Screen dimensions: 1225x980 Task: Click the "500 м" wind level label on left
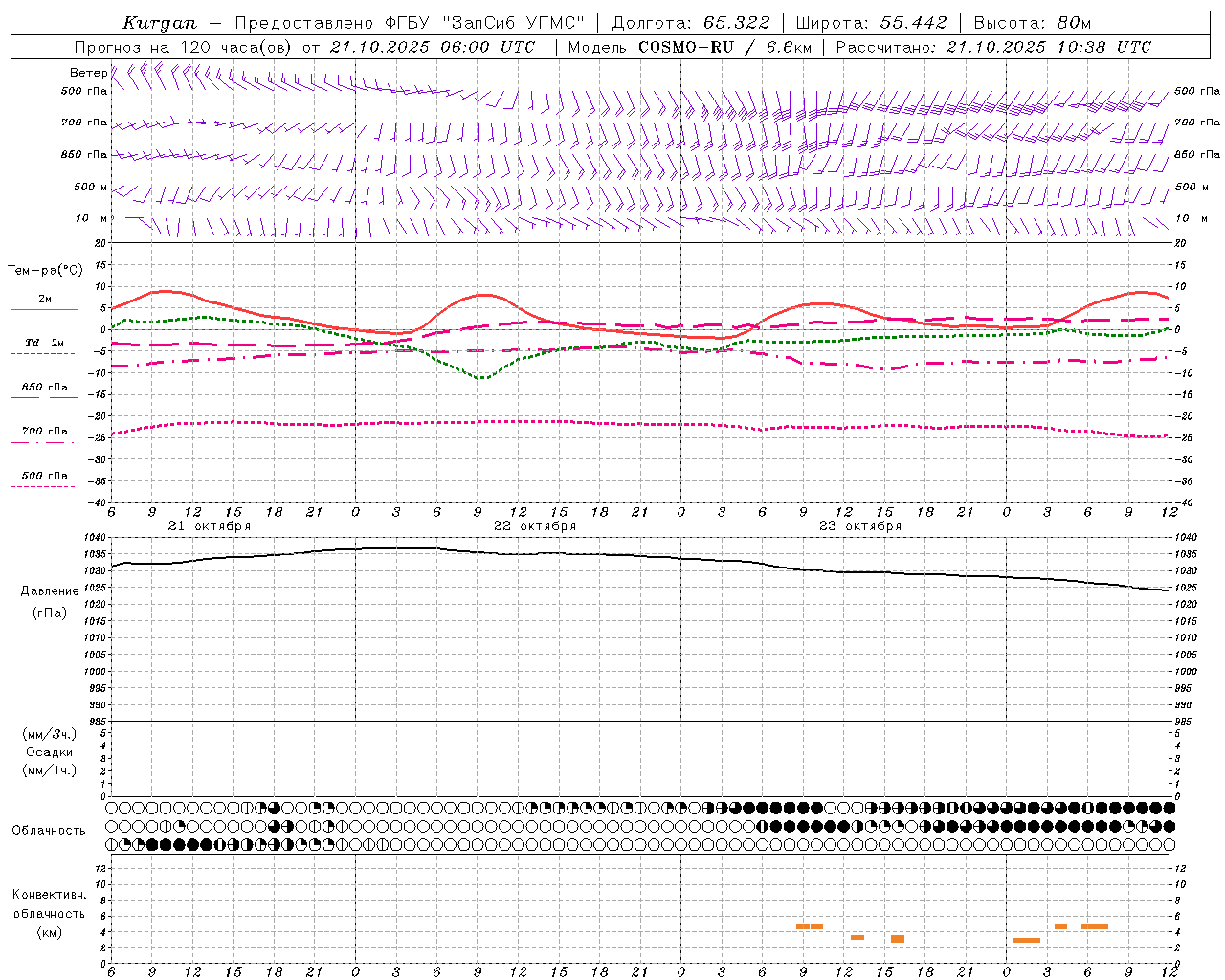91,187
